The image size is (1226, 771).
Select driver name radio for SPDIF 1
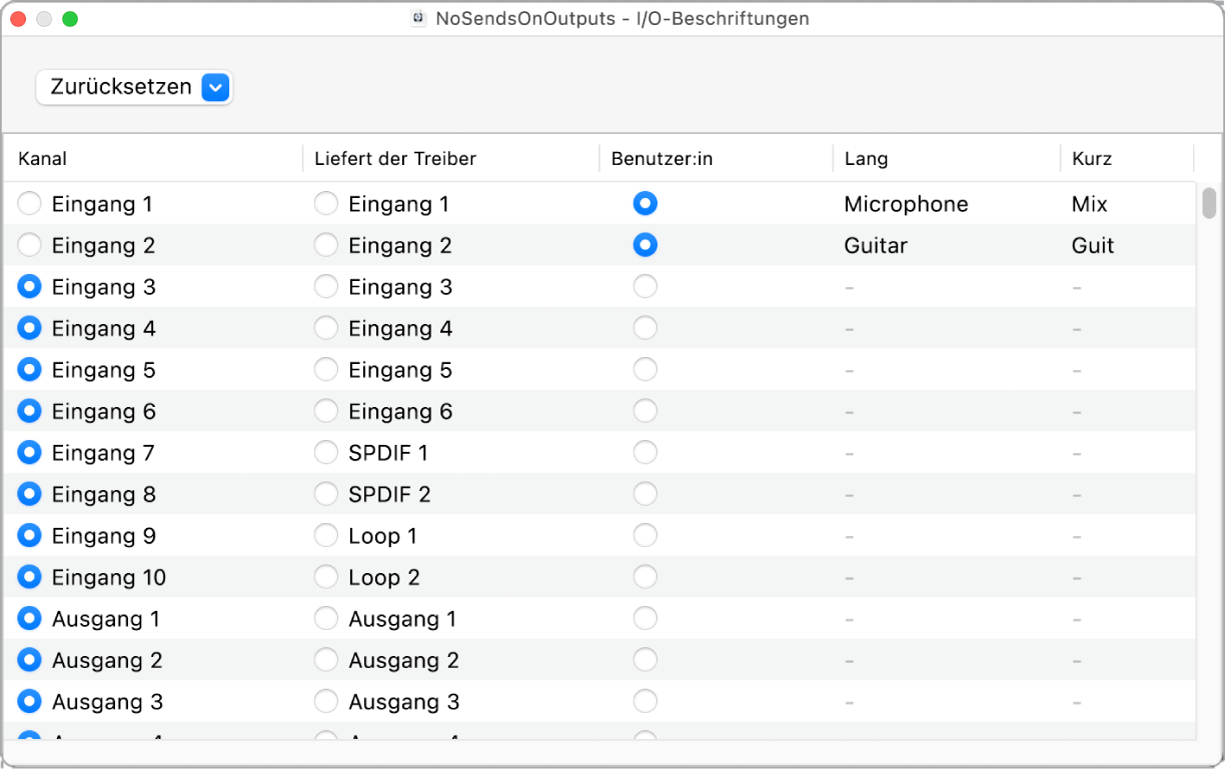coord(326,452)
